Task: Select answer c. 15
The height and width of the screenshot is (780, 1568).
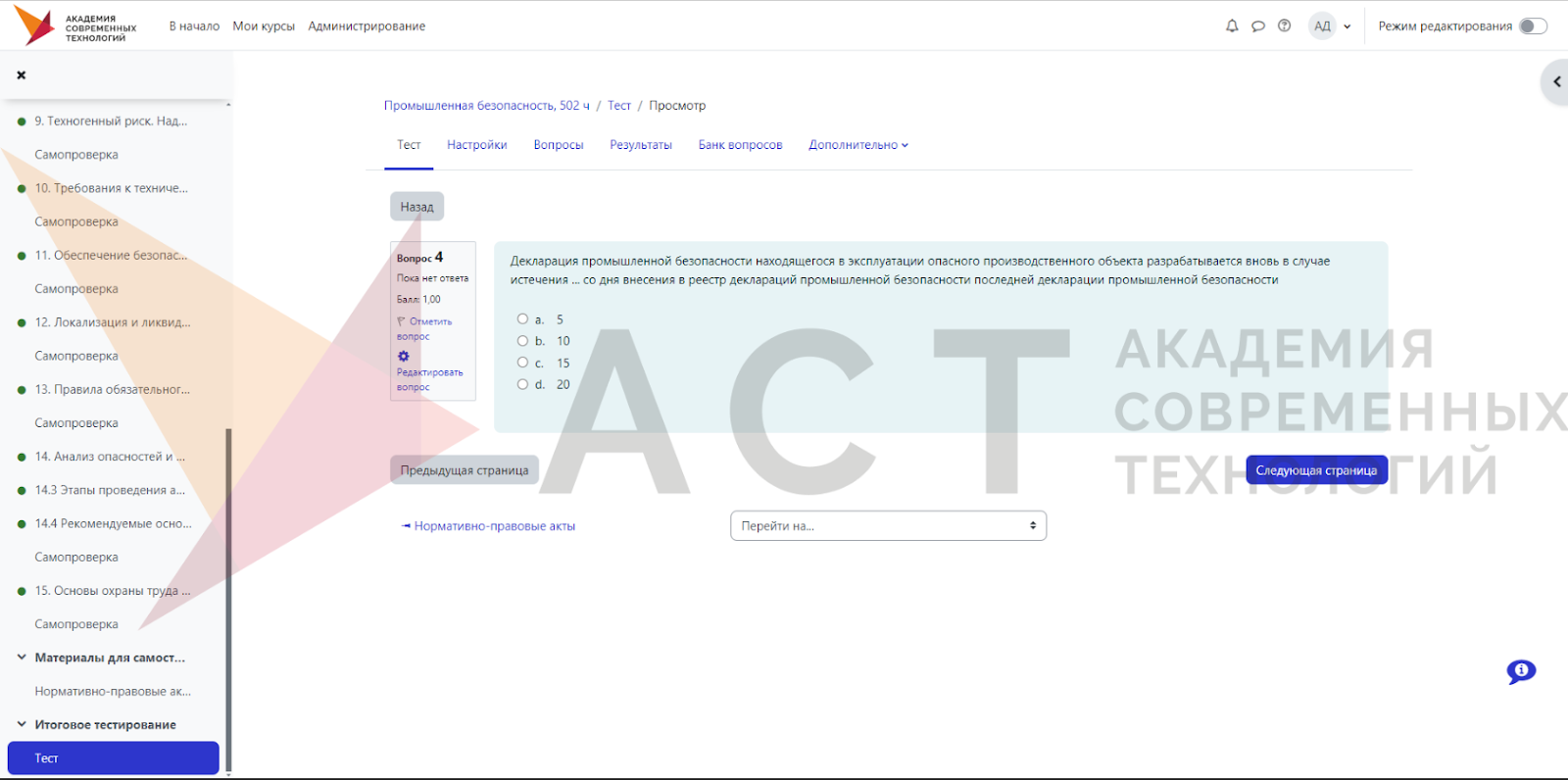Action: click(x=522, y=363)
